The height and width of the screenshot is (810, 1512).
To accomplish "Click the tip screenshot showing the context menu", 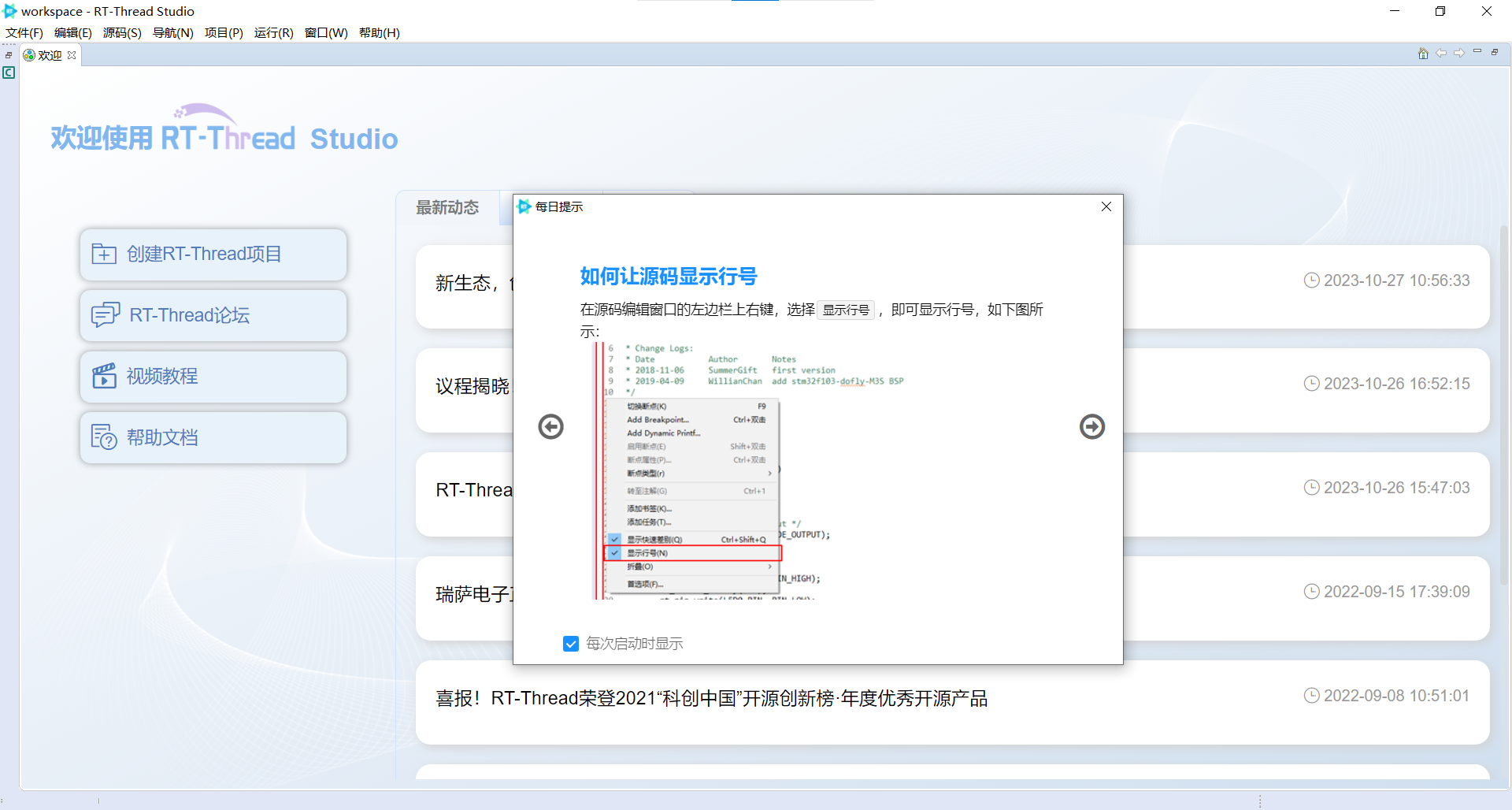I will pyautogui.click(x=748, y=471).
